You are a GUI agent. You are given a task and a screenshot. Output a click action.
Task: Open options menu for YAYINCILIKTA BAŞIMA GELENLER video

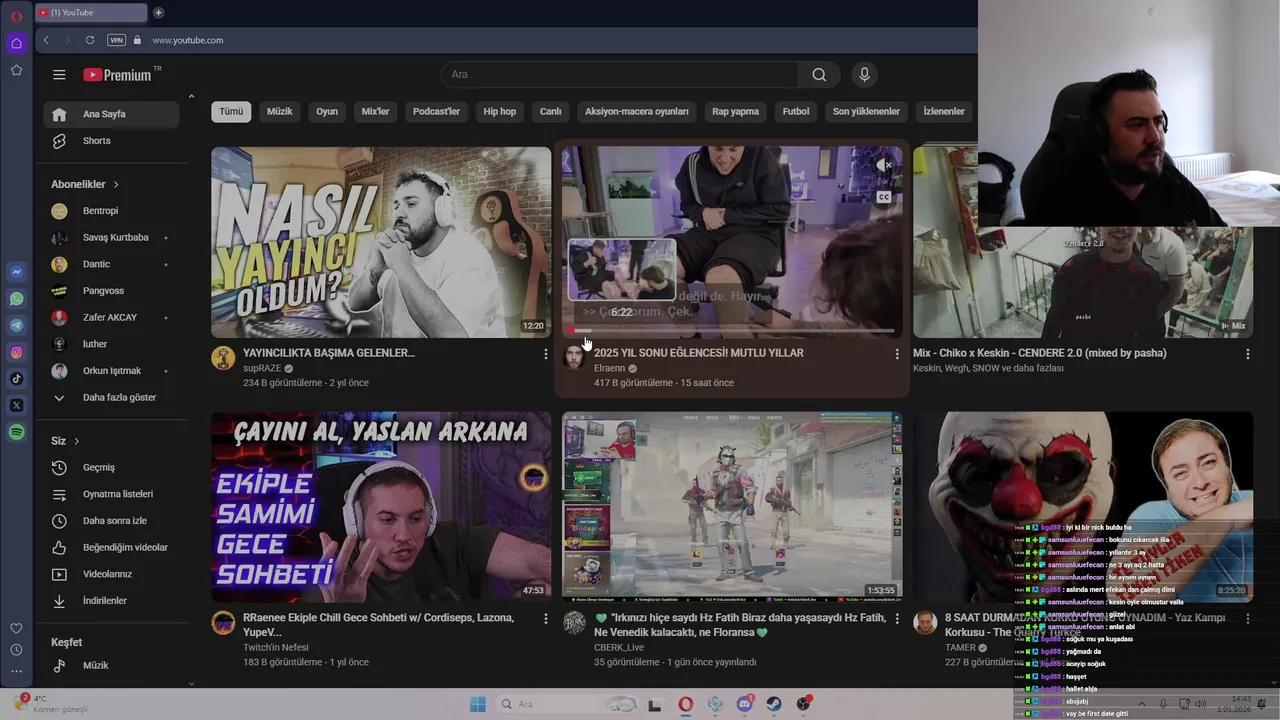(x=545, y=354)
